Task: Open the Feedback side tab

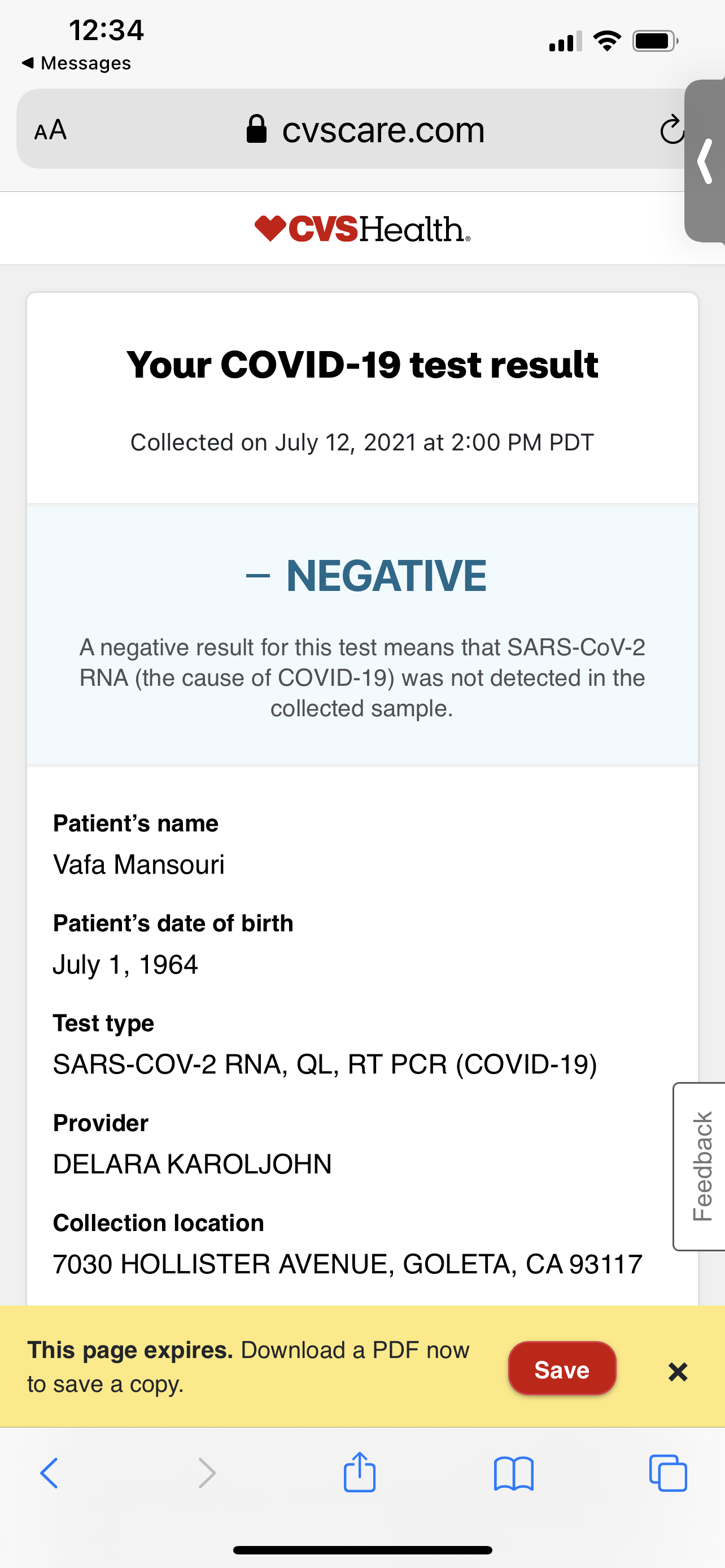Action: (701, 1166)
